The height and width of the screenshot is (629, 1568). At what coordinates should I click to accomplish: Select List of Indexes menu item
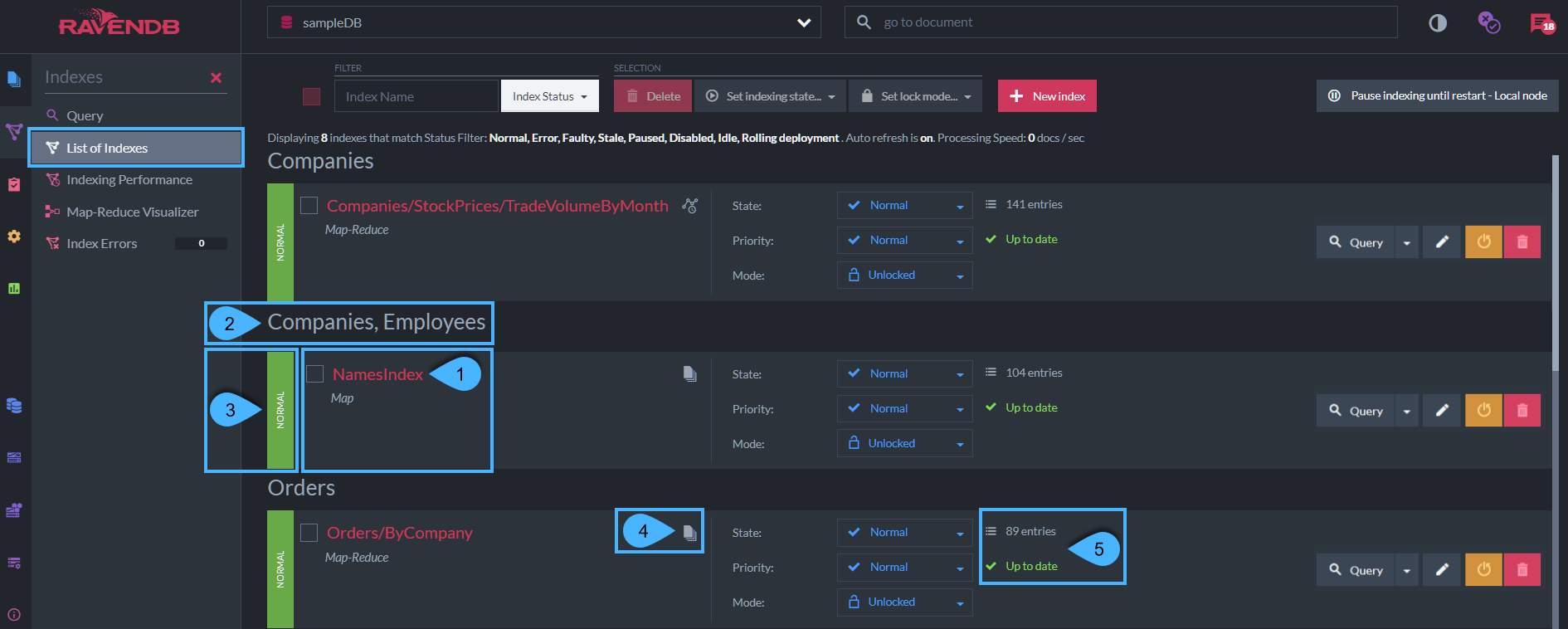136,148
